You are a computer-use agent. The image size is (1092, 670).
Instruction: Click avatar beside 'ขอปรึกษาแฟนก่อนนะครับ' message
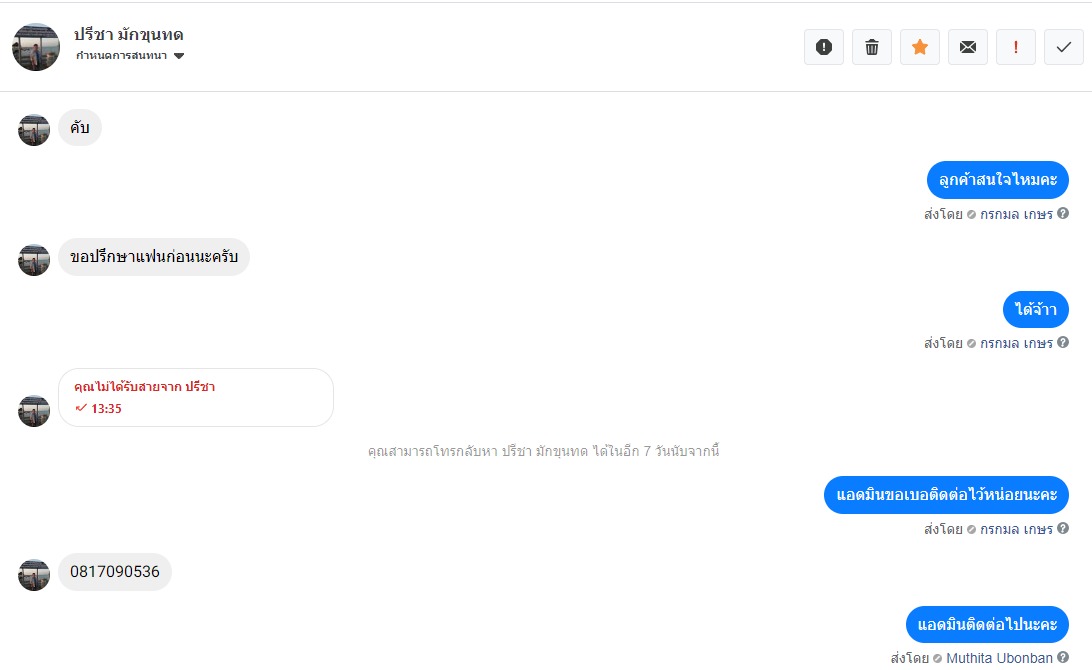(x=34, y=259)
